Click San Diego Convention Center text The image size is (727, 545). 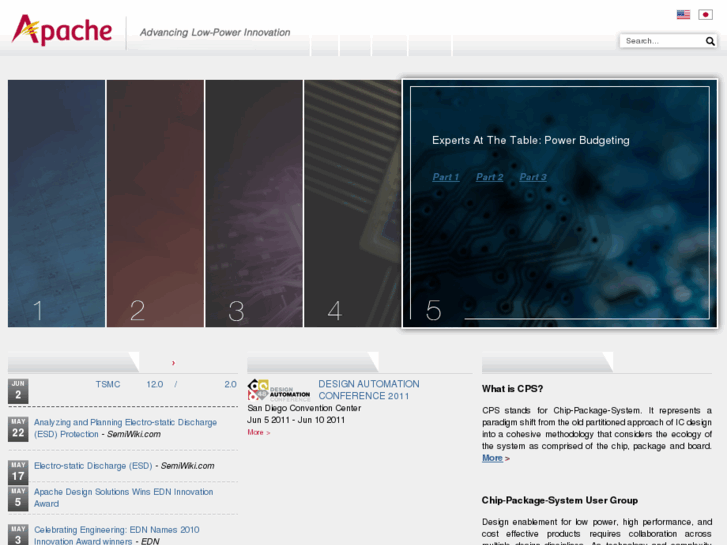(x=304, y=408)
